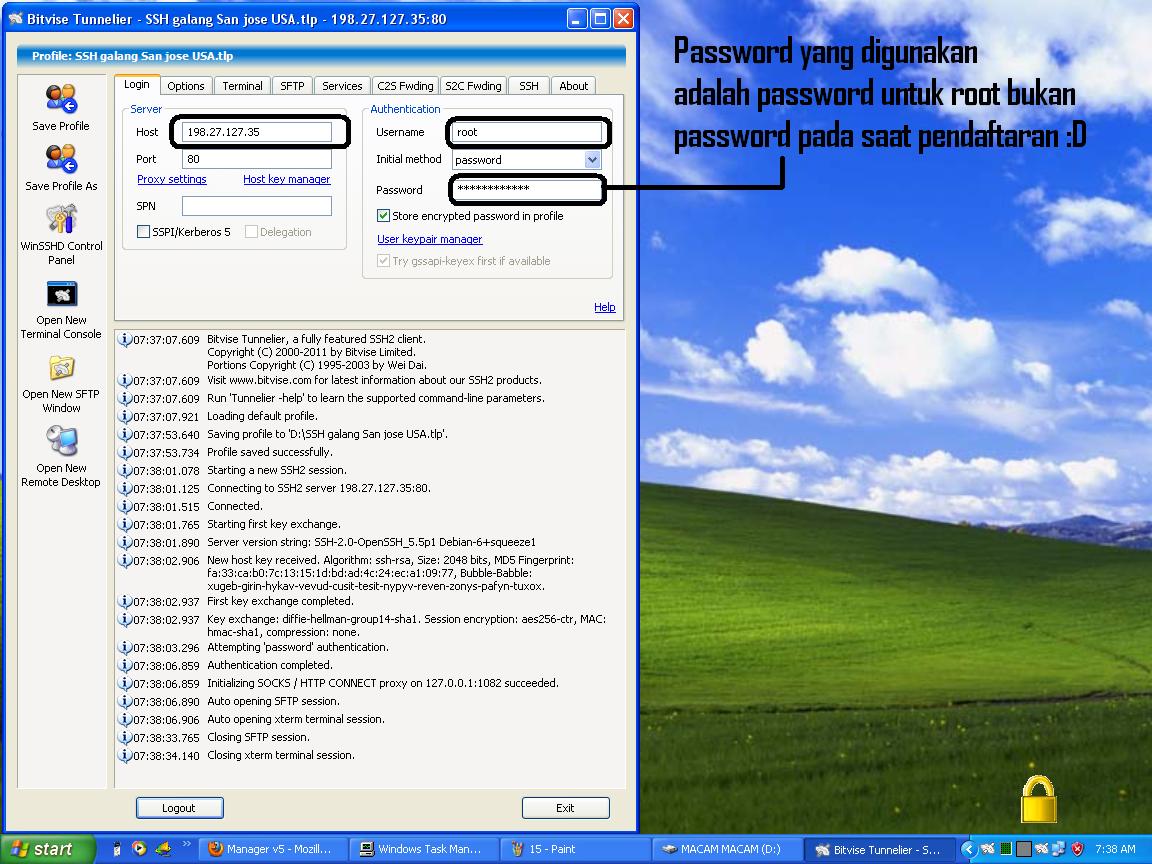Select 'Attempting 'password' authentication.' log line
This screenshot has height=864, width=1152.
point(298,647)
